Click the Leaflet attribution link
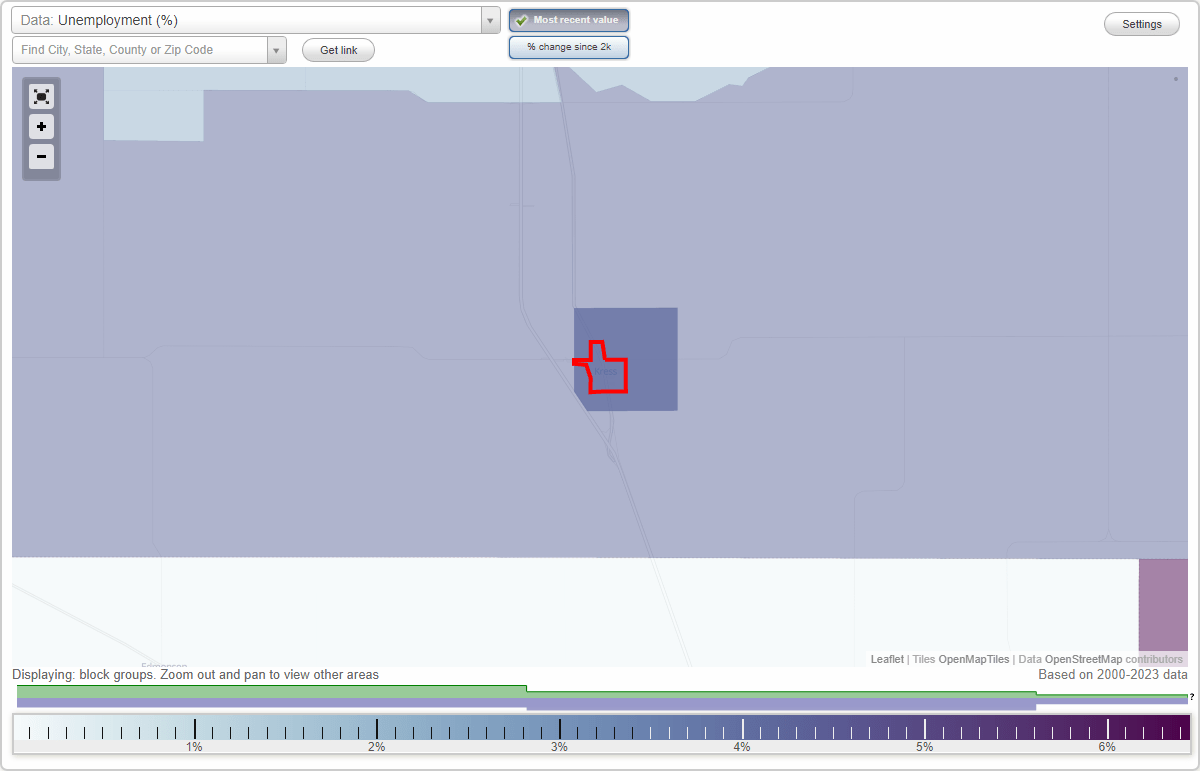Viewport: 1200px width, 771px height. 887,660
